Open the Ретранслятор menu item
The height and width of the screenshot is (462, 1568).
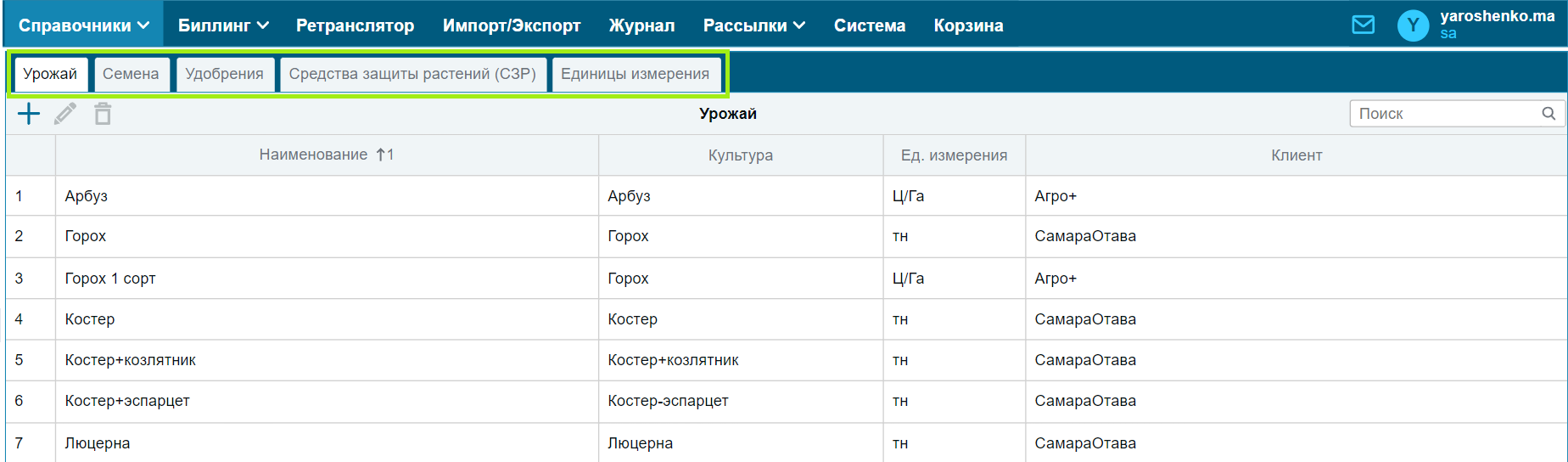(x=355, y=25)
